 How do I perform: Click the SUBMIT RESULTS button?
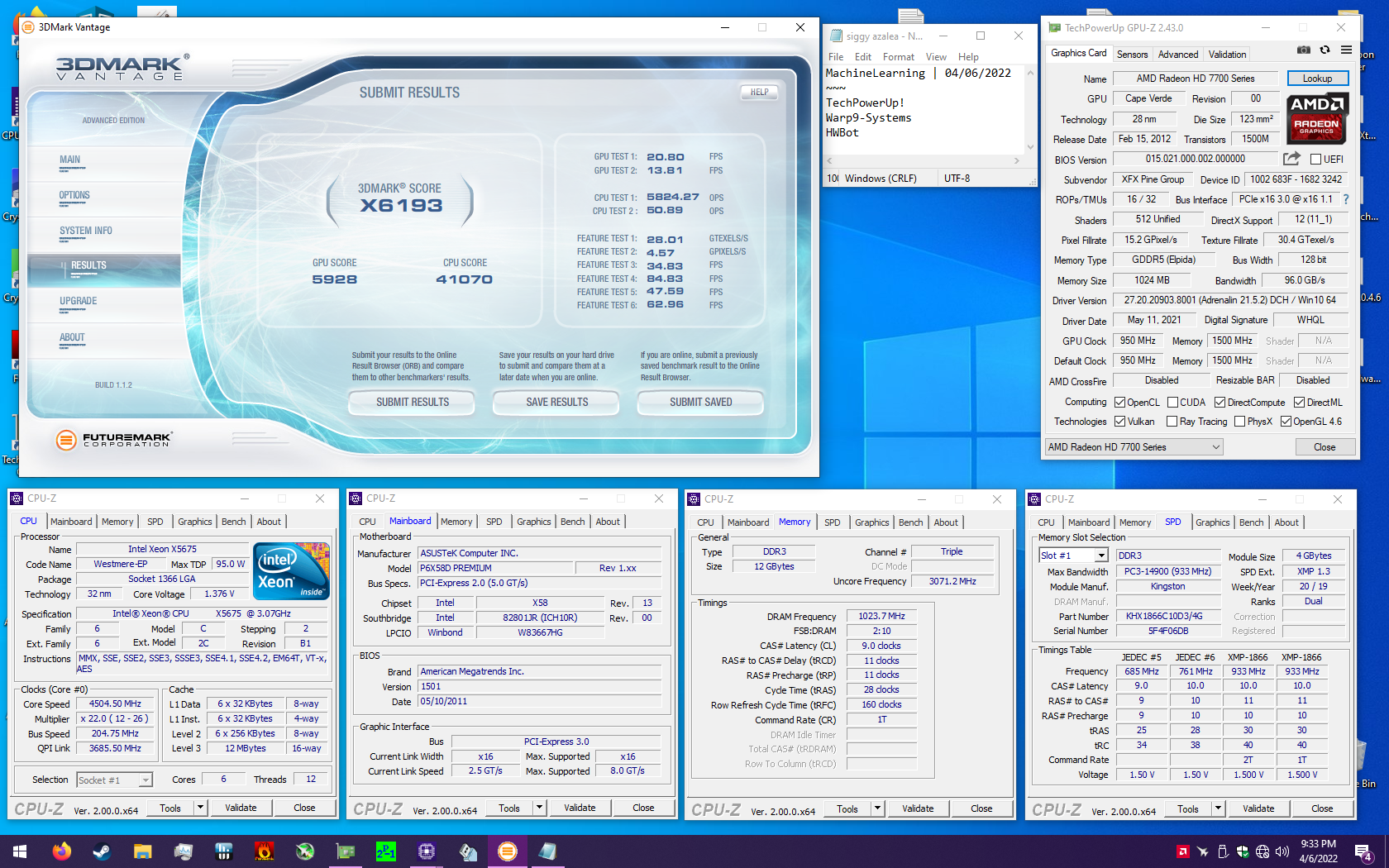[x=413, y=403]
